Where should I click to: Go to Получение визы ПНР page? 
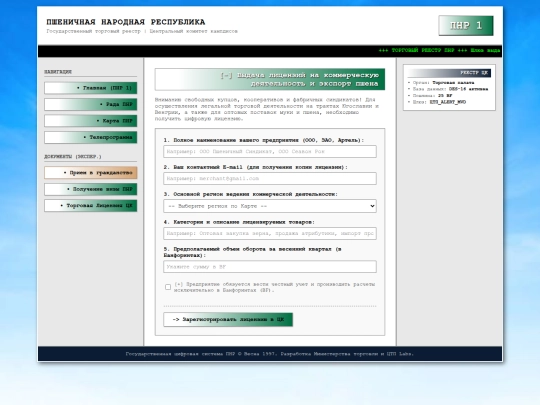(x=91, y=189)
